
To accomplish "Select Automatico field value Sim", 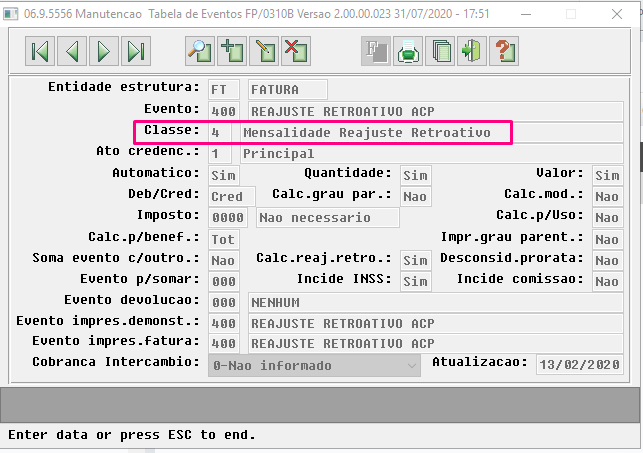I will [x=223, y=175].
